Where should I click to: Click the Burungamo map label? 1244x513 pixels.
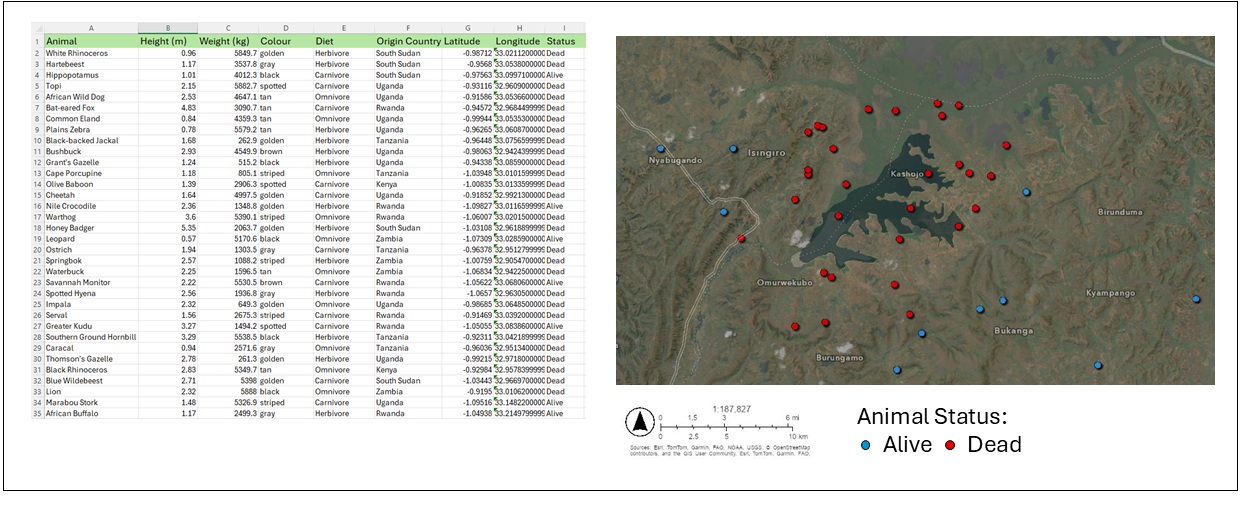click(840, 357)
